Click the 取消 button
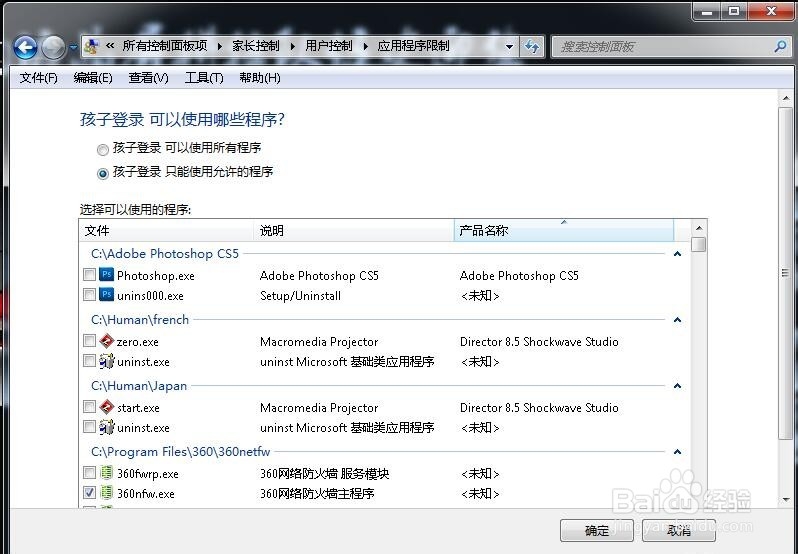Image resolution: width=798 pixels, height=554 pixels. 679,531
